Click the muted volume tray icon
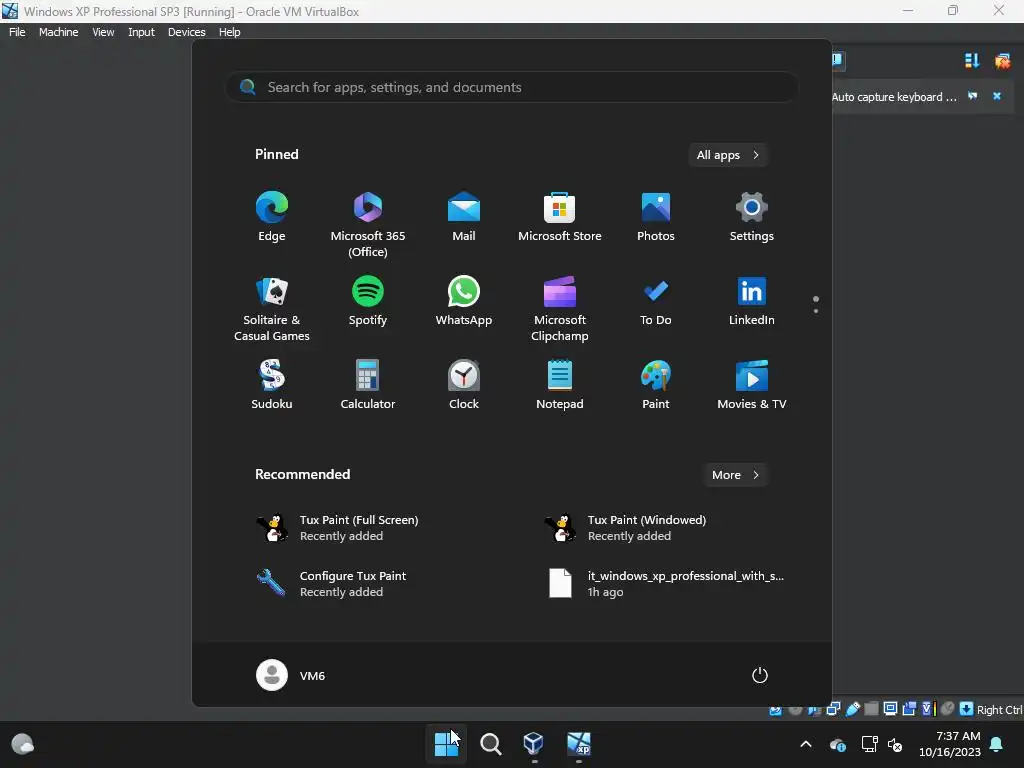Viewport: 1024px width, 768px height. pos(895,744)
